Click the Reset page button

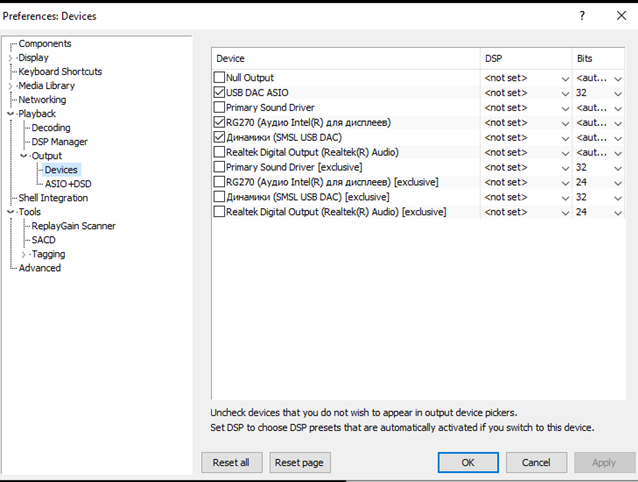point(300,462)
